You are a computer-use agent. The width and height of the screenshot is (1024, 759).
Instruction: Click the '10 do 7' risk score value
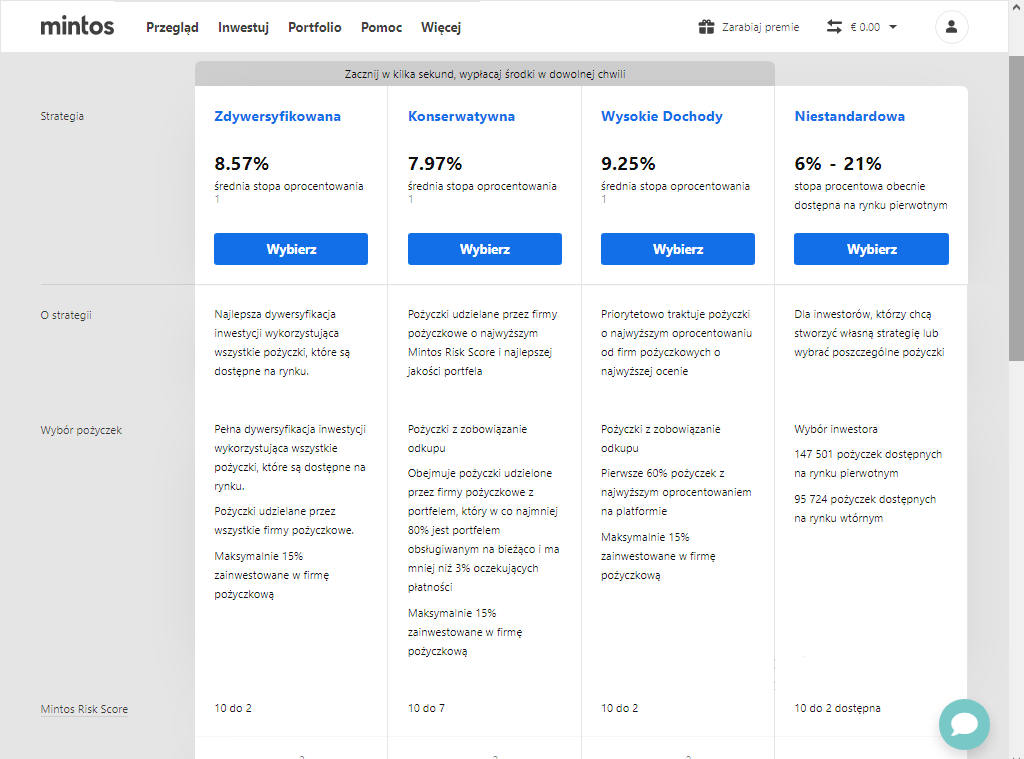tap(426, 708)
